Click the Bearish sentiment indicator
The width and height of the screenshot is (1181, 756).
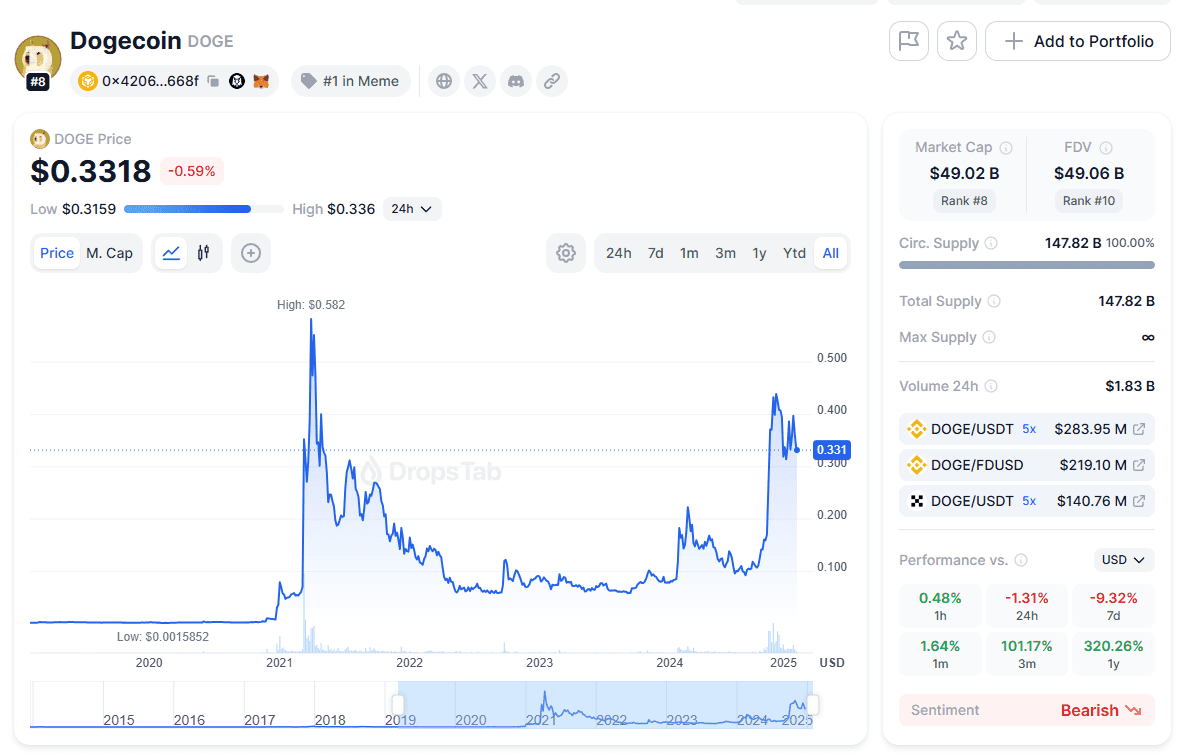[x=1100, y=710]
